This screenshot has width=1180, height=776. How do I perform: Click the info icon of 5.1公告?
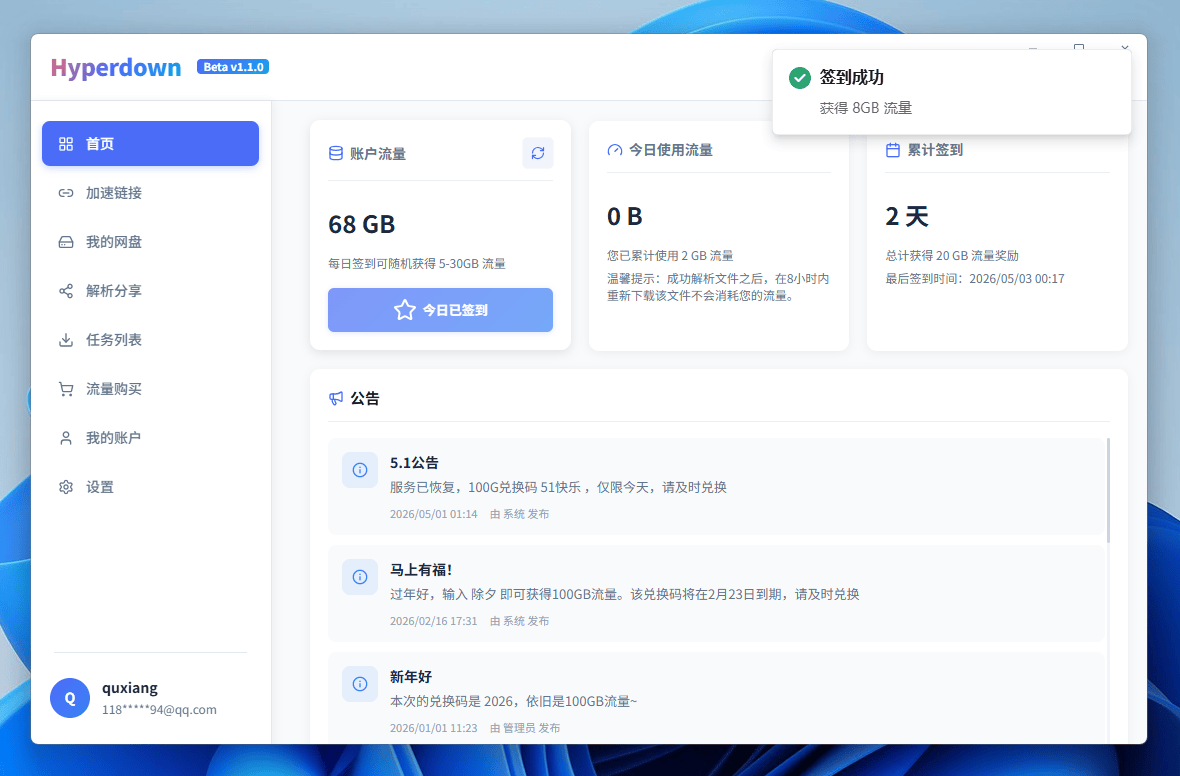pos(360,470)
